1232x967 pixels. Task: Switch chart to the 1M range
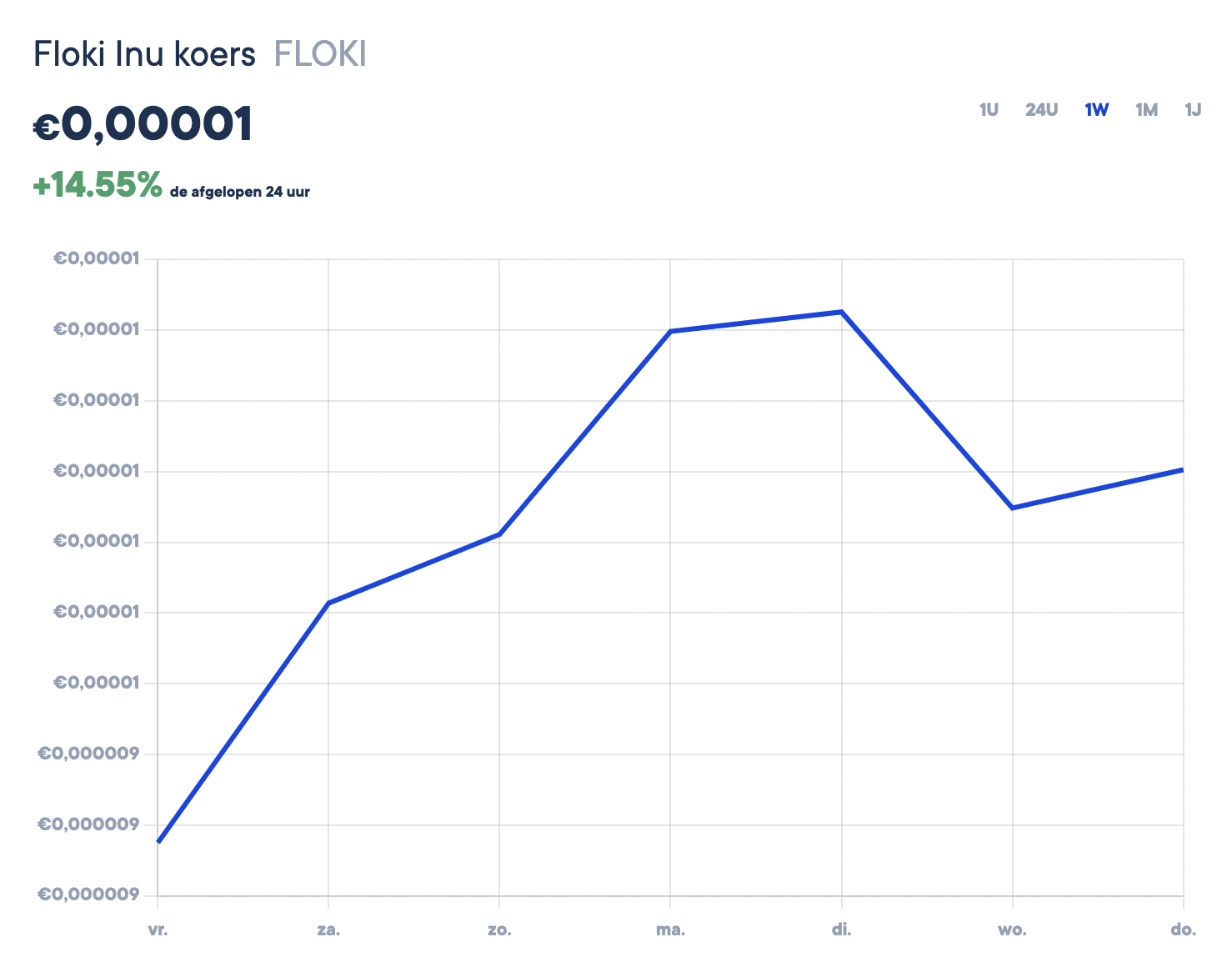[1147, 110]
